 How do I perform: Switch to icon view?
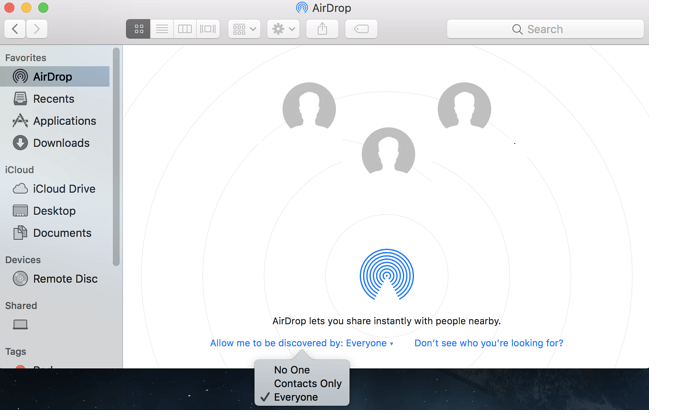click(138, 29)
